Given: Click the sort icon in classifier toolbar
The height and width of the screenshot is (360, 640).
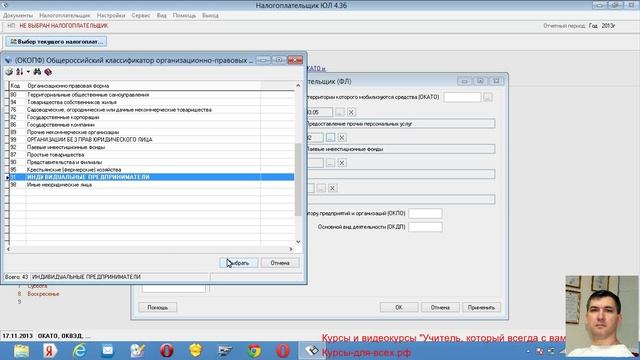Looking at the screenshot, I should coord(19,72).
